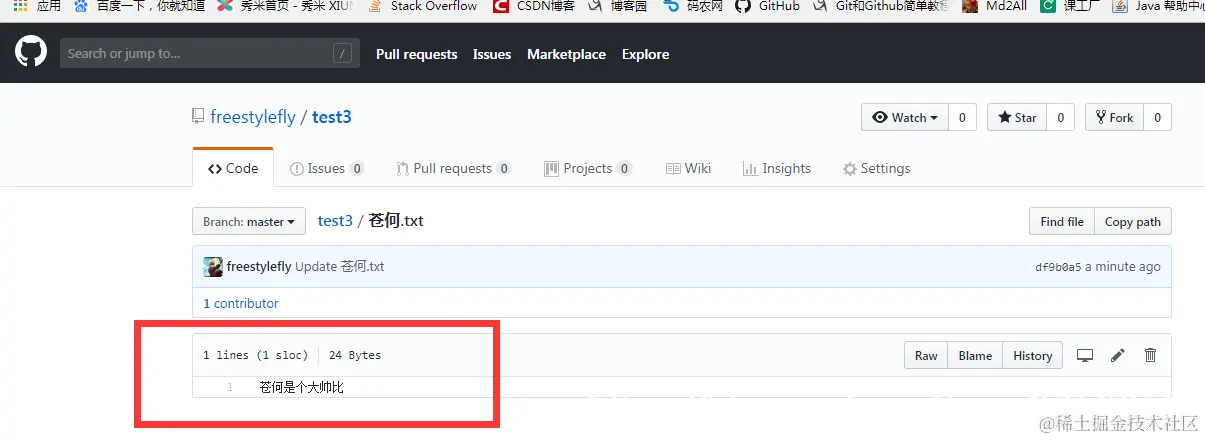The width and height of the screenshot is (1205, 440).
Task: Open the Stack Overflow bookmark
Action: coord(424,5)
